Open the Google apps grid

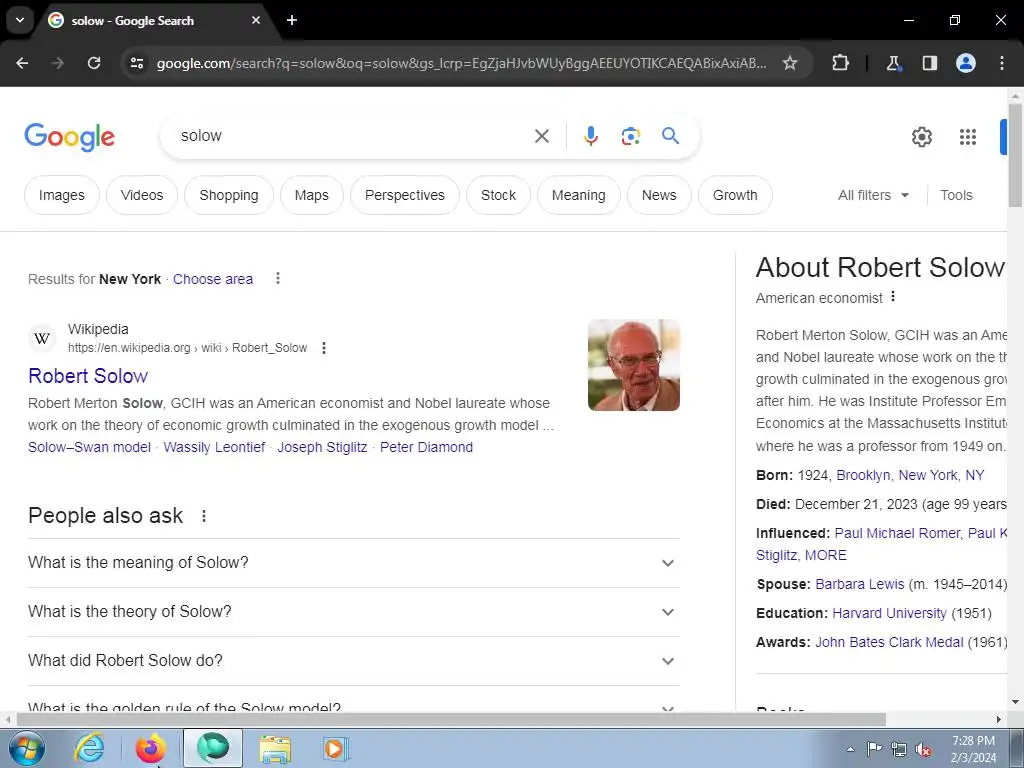(x=968, y=136)
